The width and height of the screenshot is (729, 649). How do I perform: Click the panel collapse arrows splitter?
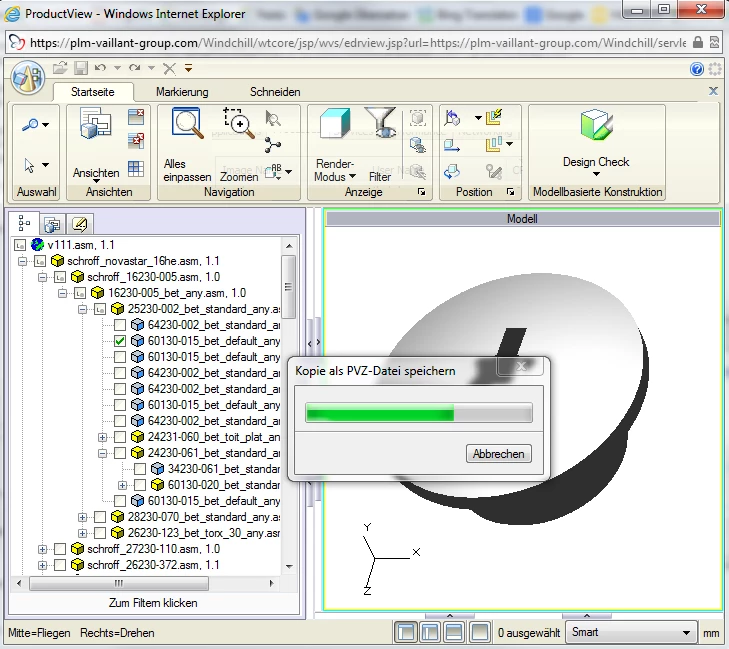tap(314, 342)
